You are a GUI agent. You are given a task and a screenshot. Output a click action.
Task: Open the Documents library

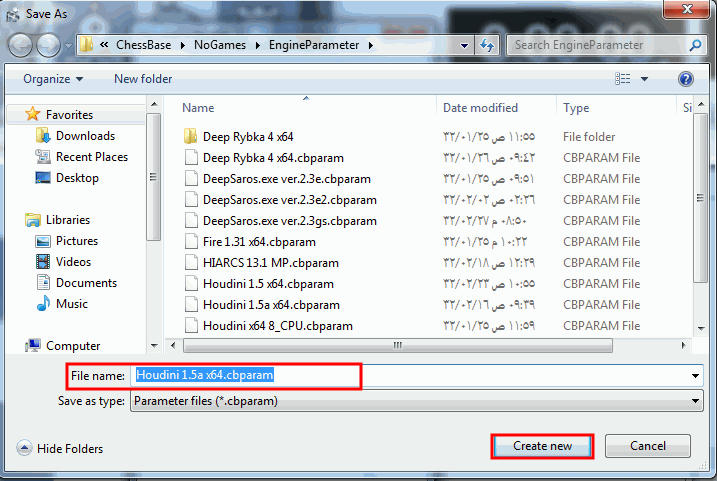[x=86, y=283]
